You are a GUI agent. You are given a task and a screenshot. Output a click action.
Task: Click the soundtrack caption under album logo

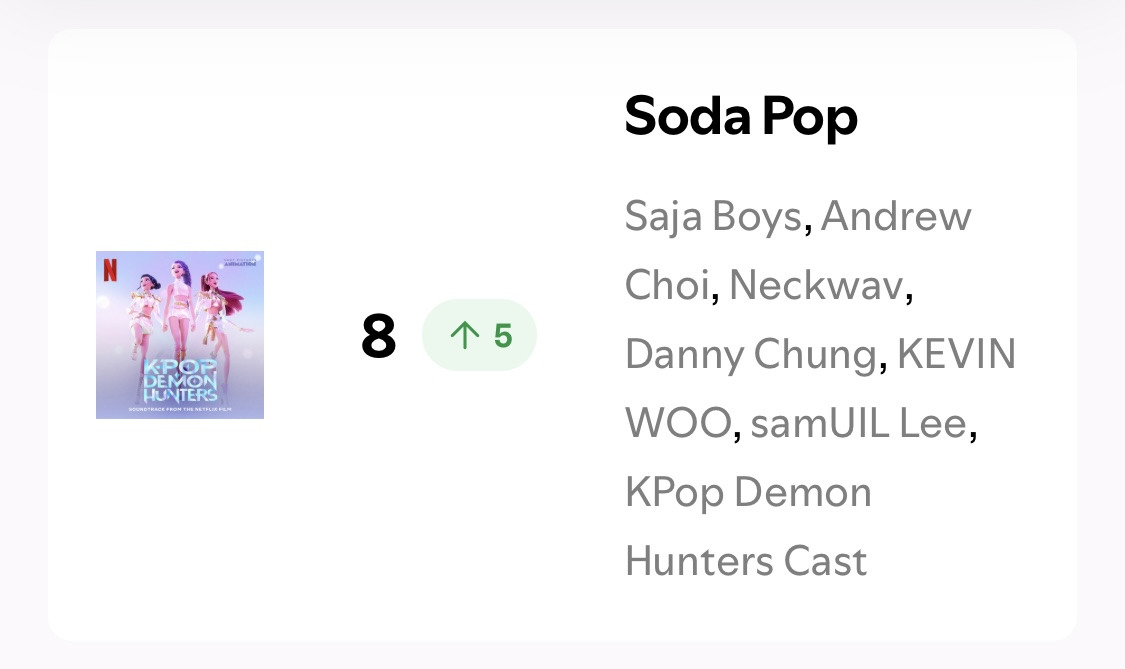180,408
